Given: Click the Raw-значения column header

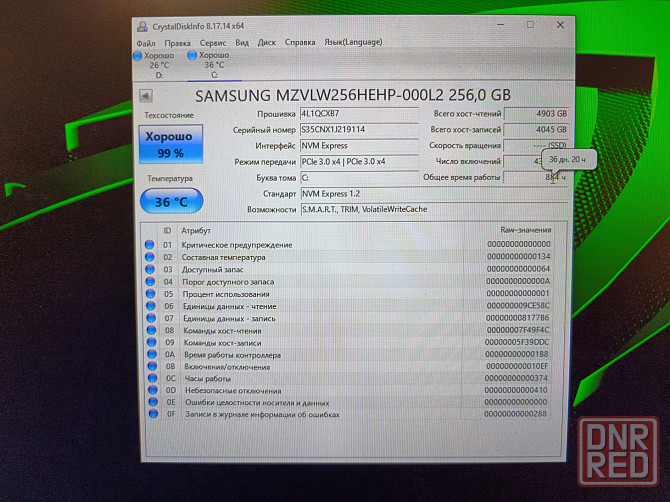Looking at the screenshot, I should click(524, 231).
